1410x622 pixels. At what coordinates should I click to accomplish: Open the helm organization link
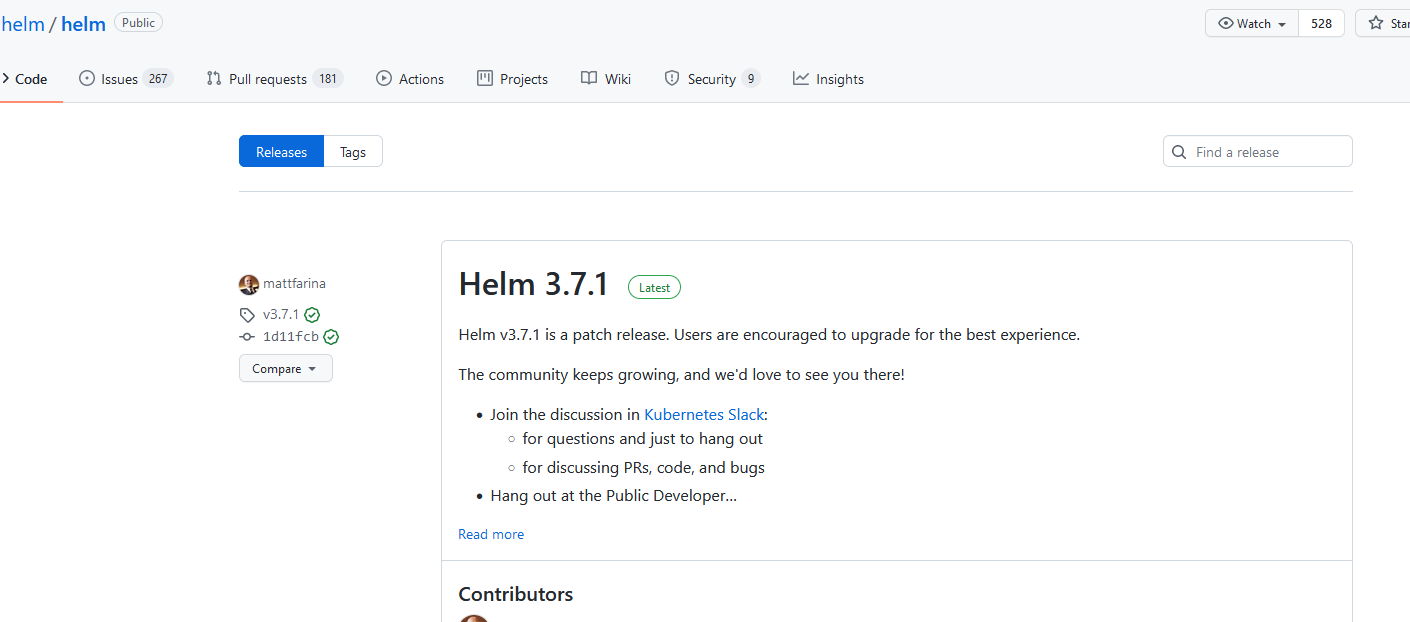coord(23,24)
